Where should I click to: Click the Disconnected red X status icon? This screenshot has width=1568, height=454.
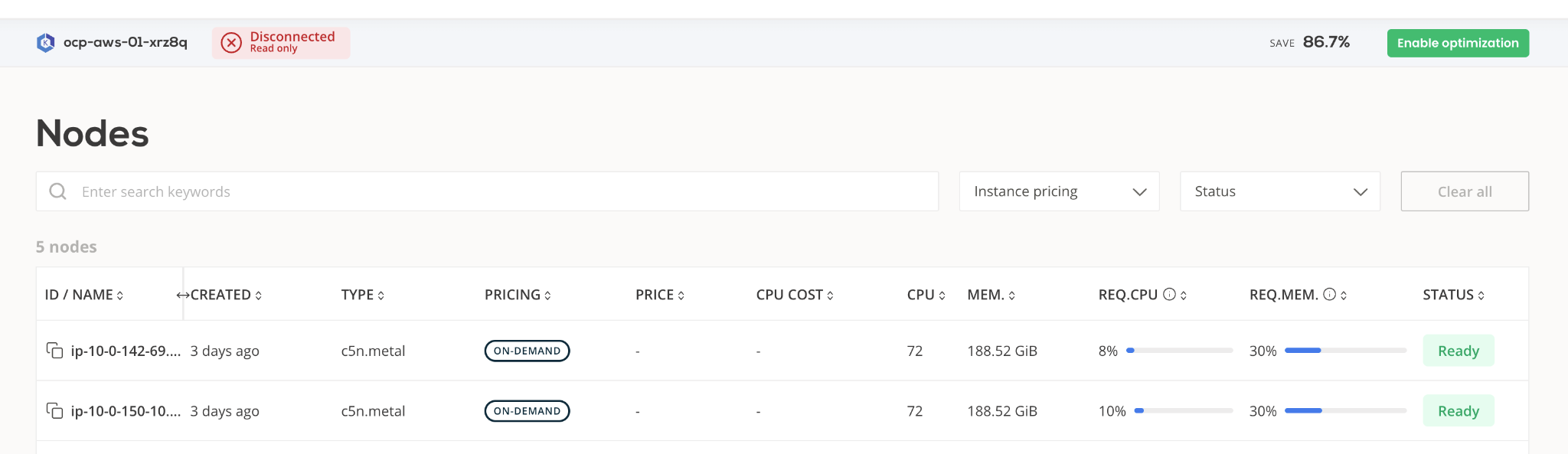(x=231, y=43)
